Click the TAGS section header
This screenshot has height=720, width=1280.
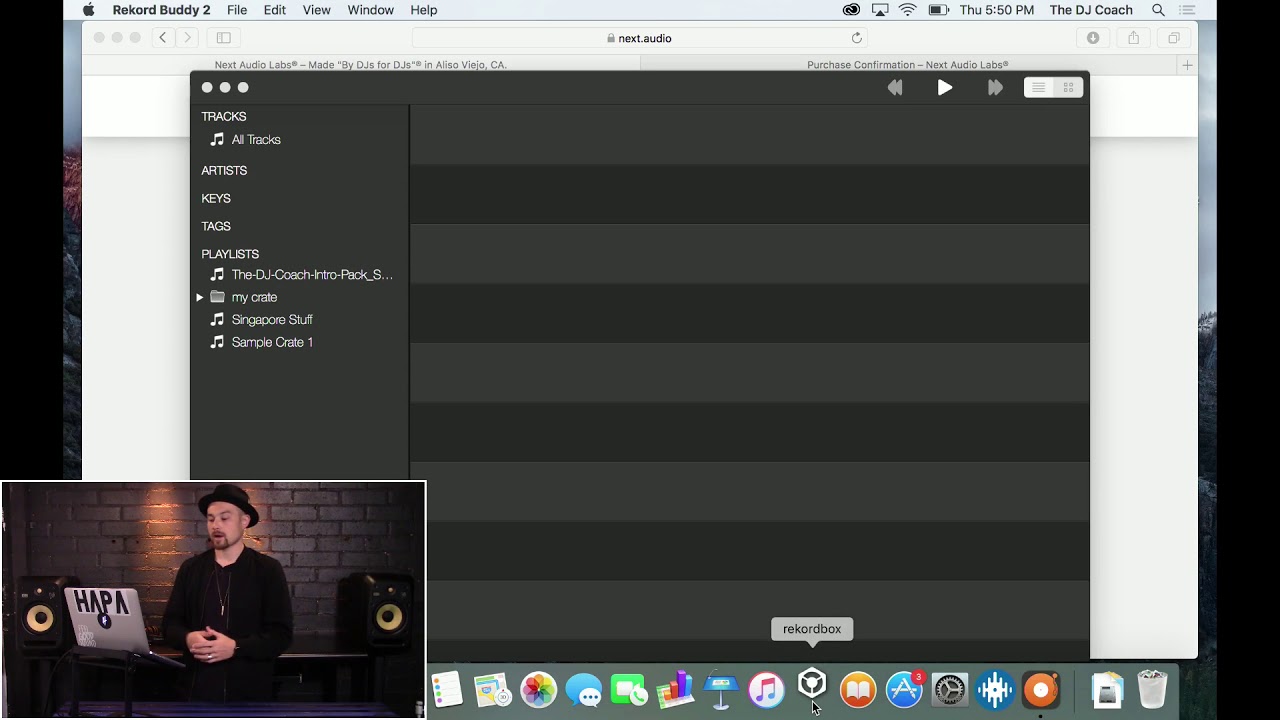click(x=216, y=227)
